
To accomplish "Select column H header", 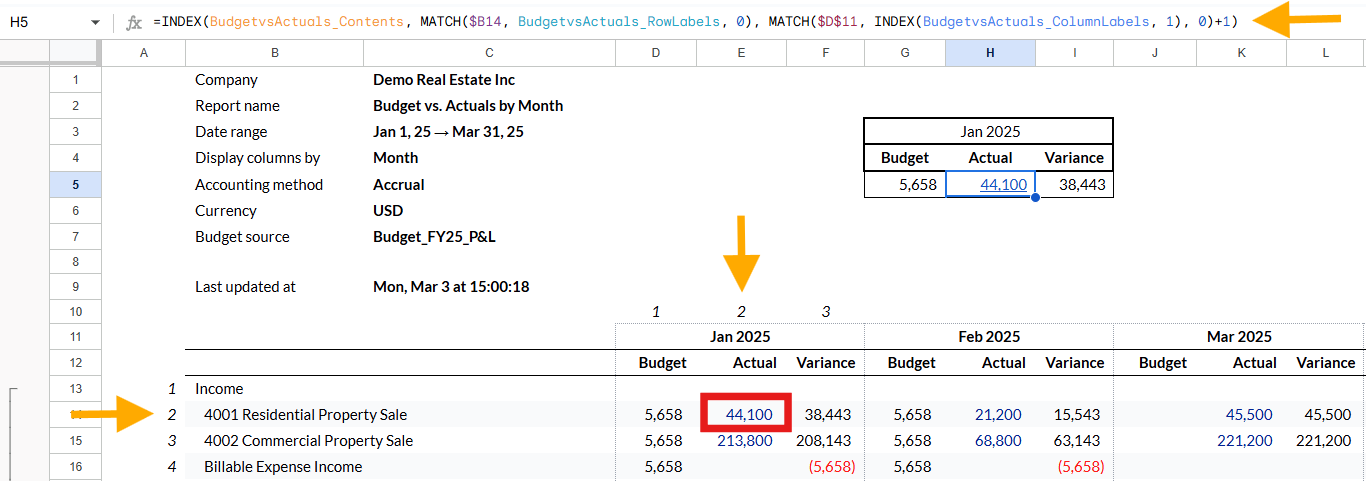I will [990, 53].
